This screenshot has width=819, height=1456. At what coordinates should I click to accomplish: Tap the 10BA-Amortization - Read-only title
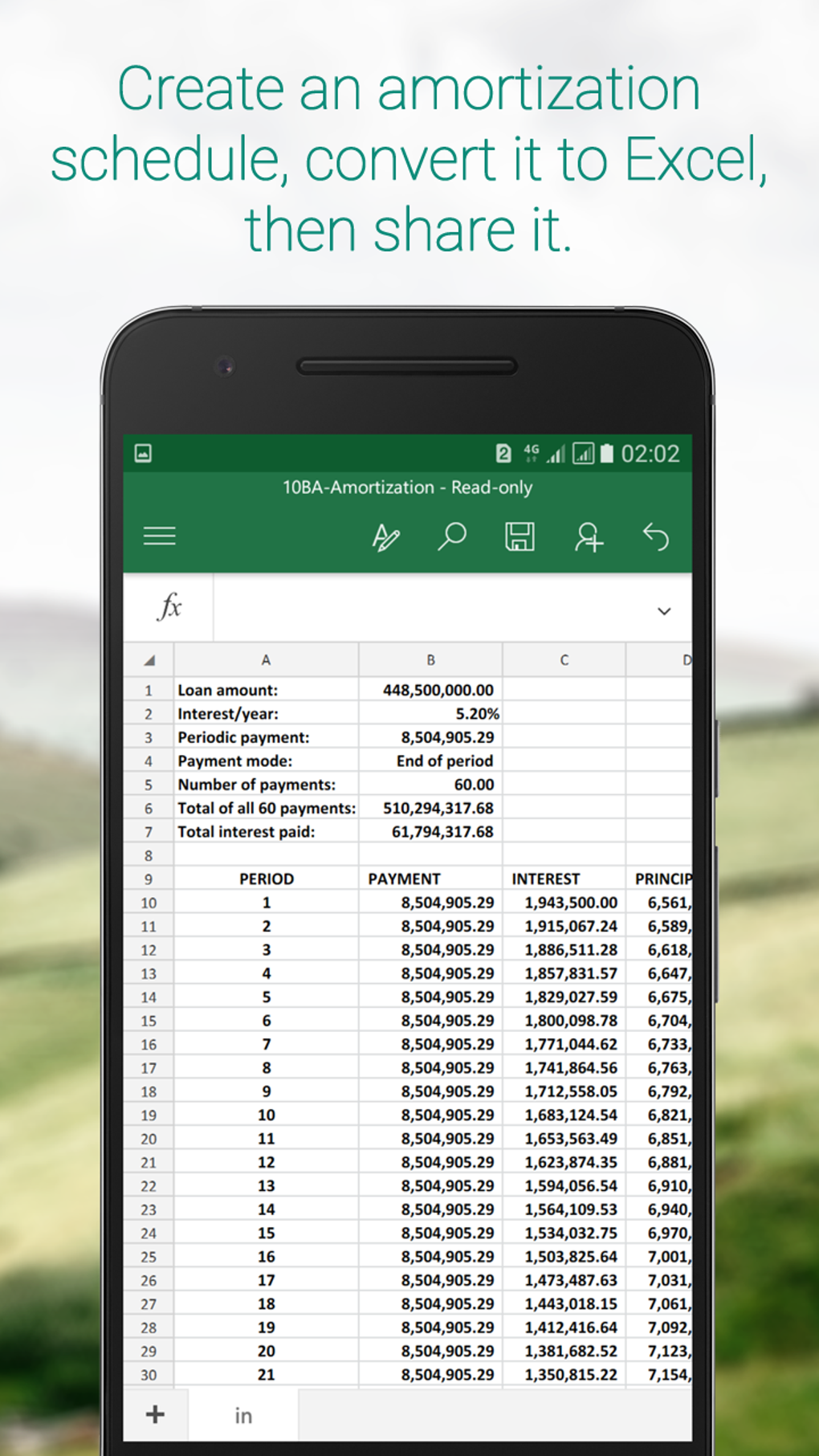click(407, 487)
